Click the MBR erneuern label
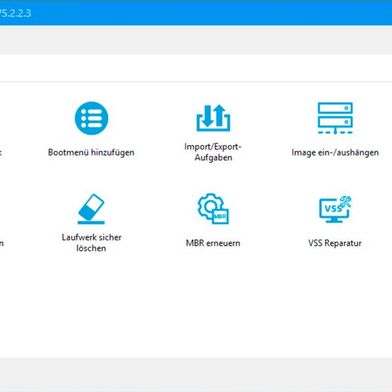Viewport: 392px width, 392px height. click(x=213, y=243)
